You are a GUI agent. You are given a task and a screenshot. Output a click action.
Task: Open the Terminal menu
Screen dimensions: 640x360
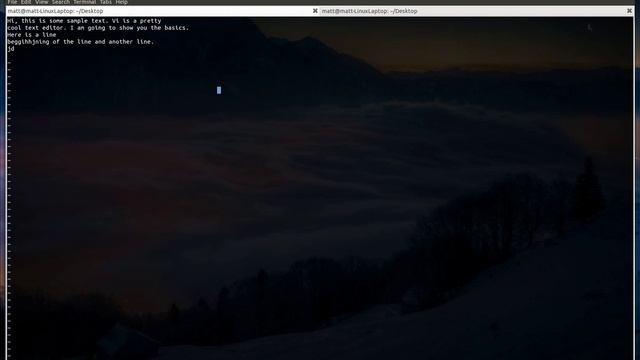coord(84,2)
